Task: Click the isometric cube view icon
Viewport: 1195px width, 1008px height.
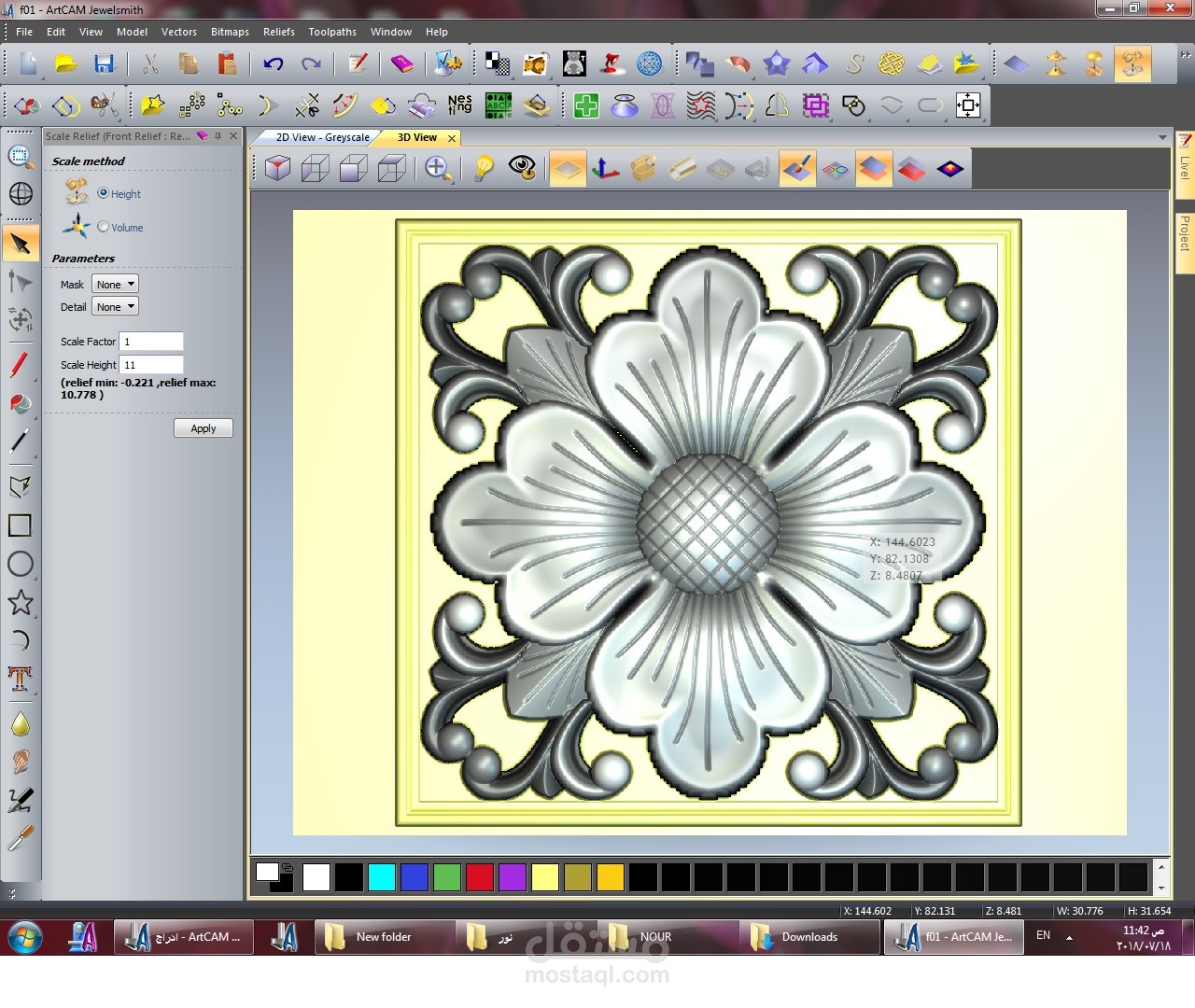Action: (277, 168)
